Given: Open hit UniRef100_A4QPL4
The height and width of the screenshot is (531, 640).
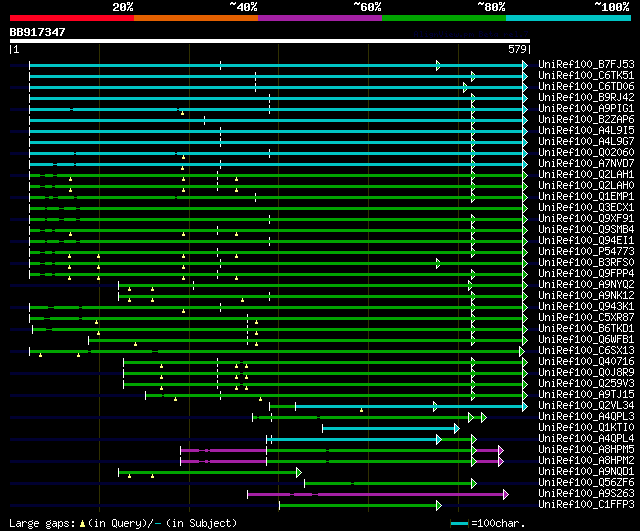Looking at the screenshot, I should [586, 439].
